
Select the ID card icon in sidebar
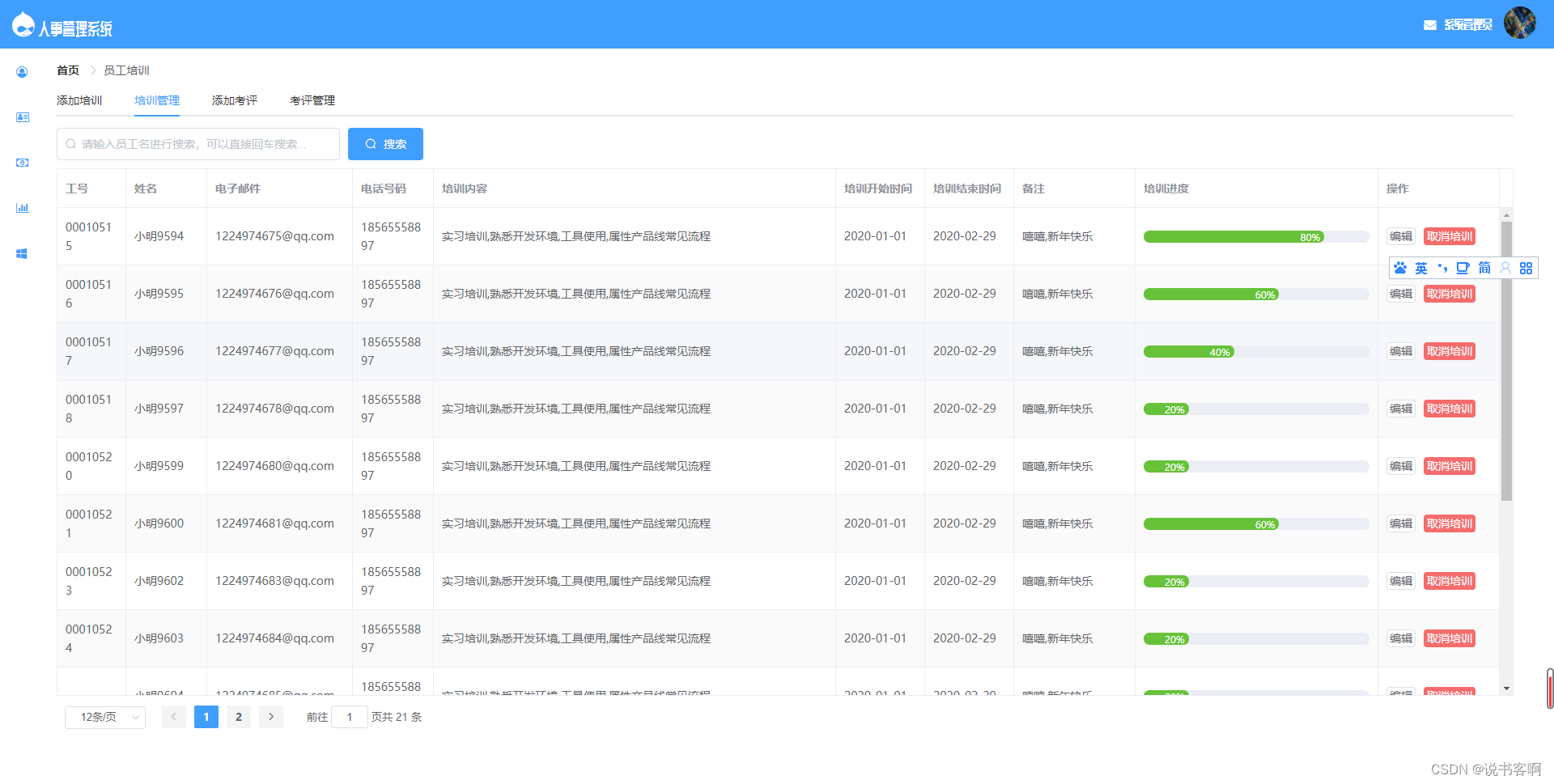pyautogui.click(x=23, y=117)
